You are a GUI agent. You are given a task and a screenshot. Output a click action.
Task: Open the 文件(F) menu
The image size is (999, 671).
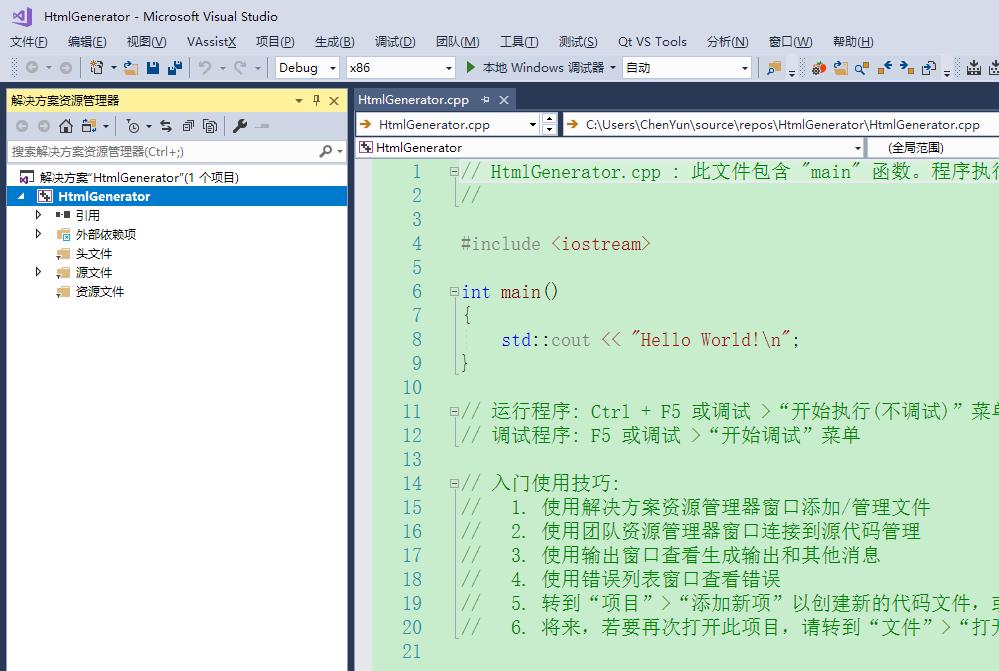point(29,41)
